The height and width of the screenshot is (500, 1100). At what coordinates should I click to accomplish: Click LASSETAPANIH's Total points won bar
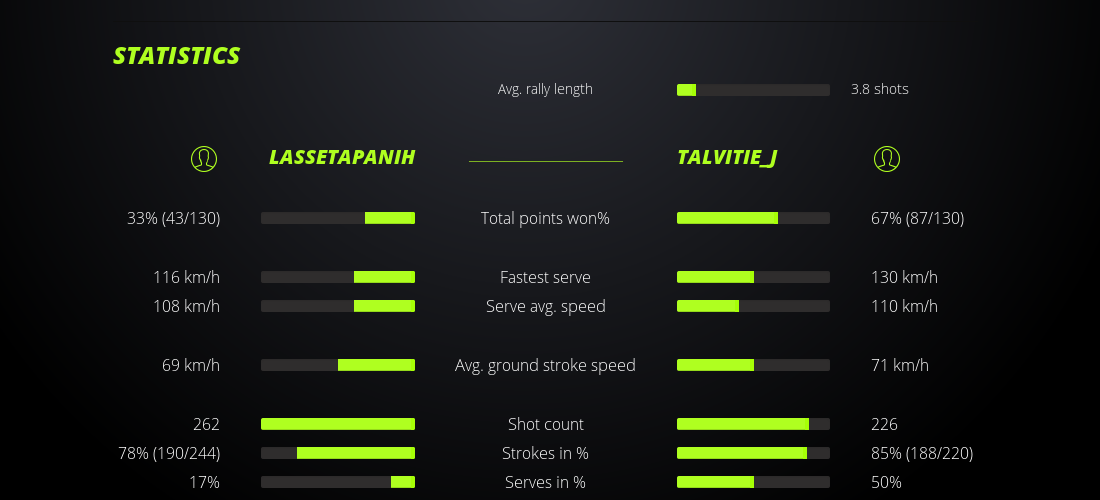[x=338, y=218]
